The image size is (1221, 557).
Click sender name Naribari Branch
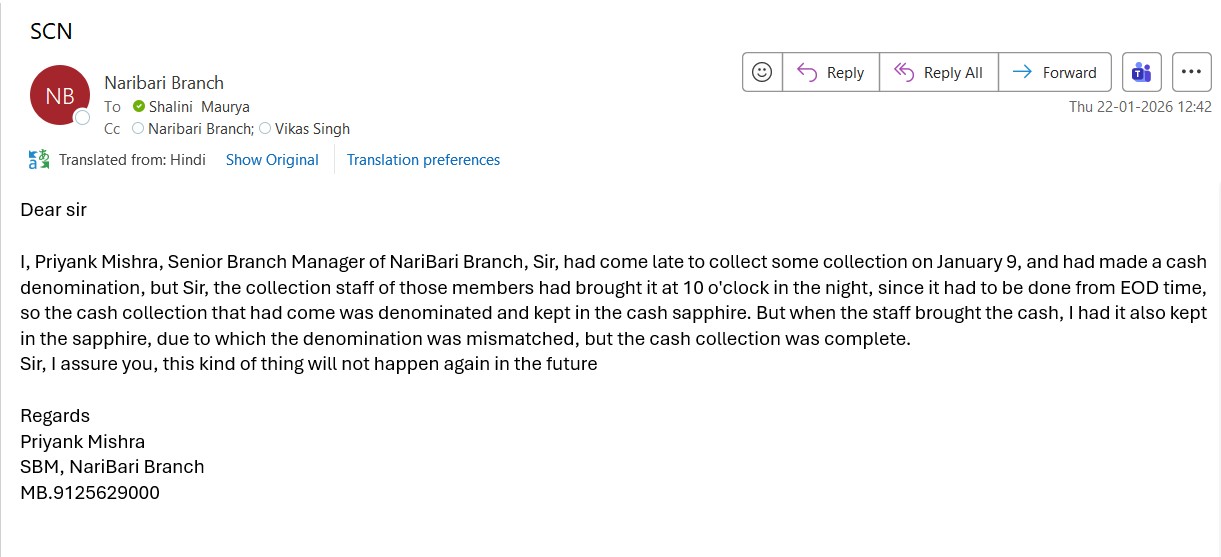(x=164, y=83)
